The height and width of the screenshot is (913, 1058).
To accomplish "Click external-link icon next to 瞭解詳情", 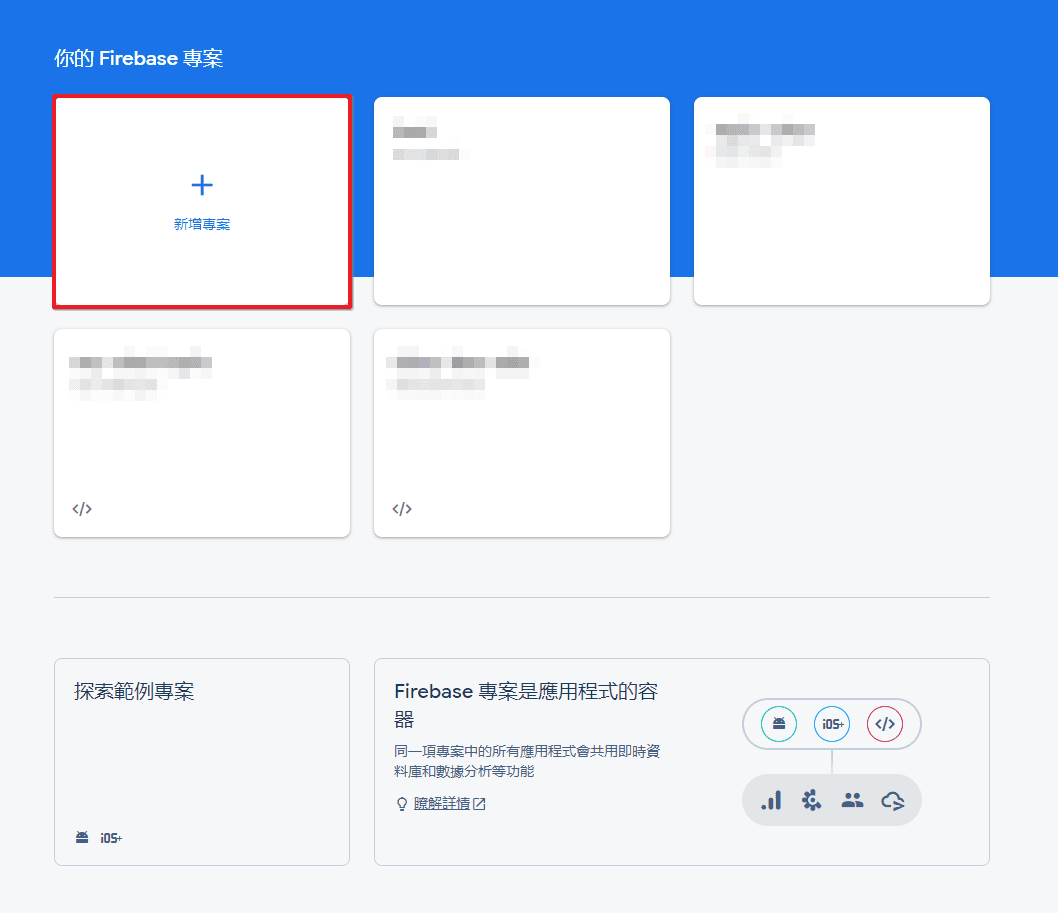I will coord(479,804).
